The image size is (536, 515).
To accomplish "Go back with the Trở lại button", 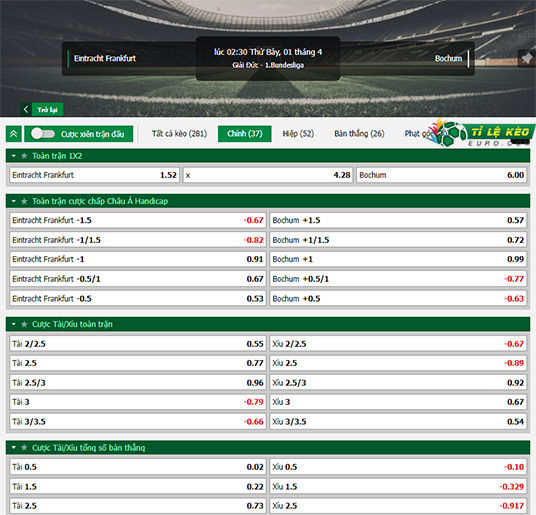I will click(x=48, y=109).
